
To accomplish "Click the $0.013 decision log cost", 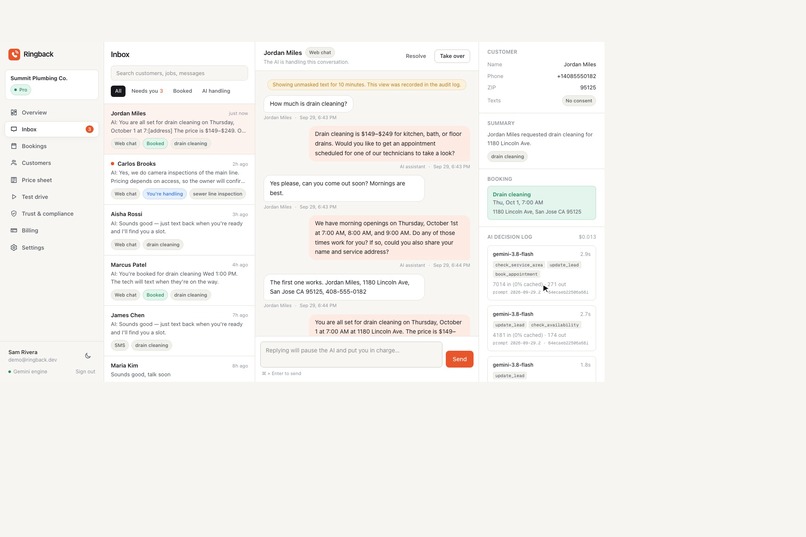I will (587, 237).
